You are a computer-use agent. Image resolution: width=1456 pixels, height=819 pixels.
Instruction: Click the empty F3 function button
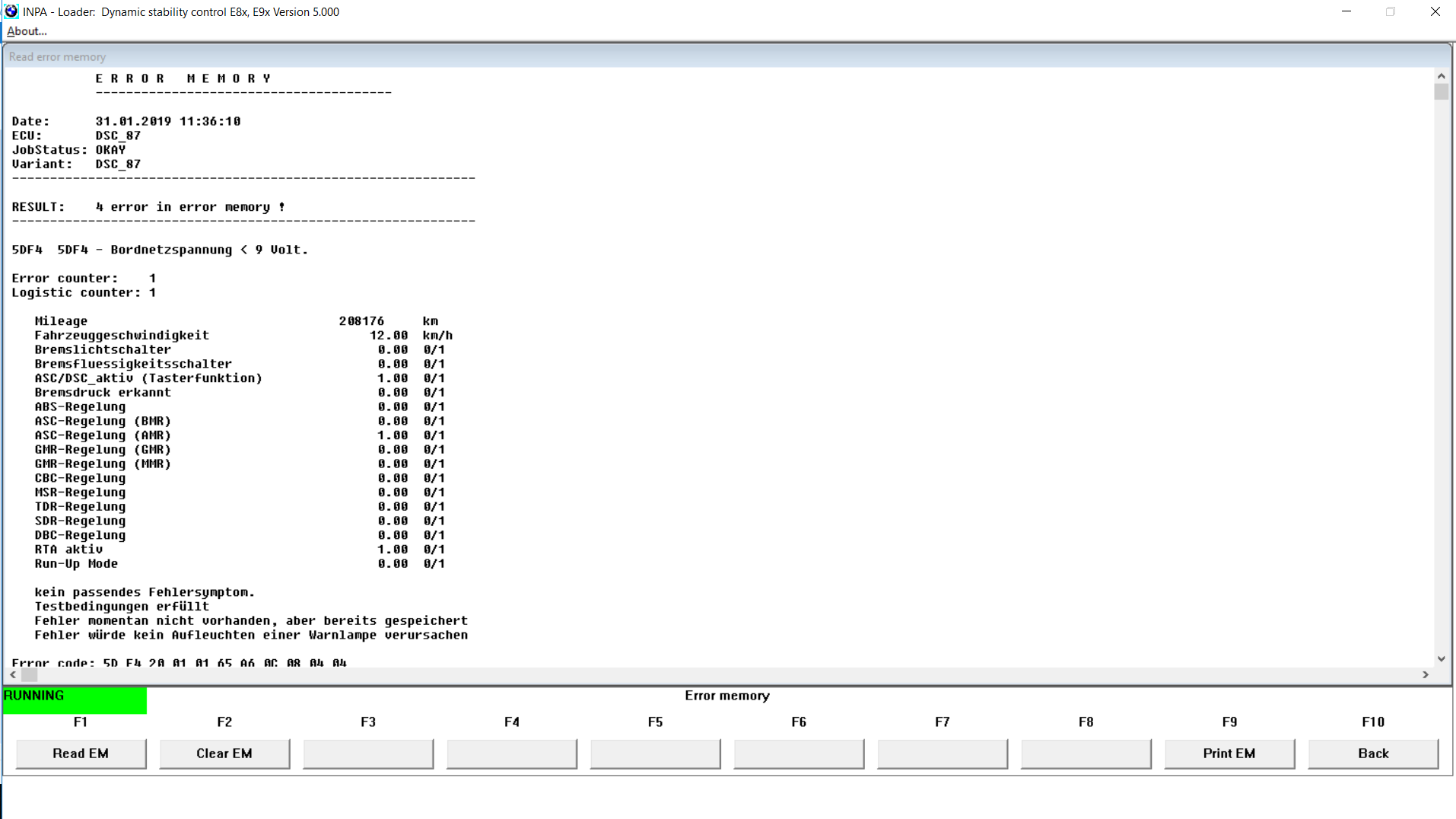point(368,754)
